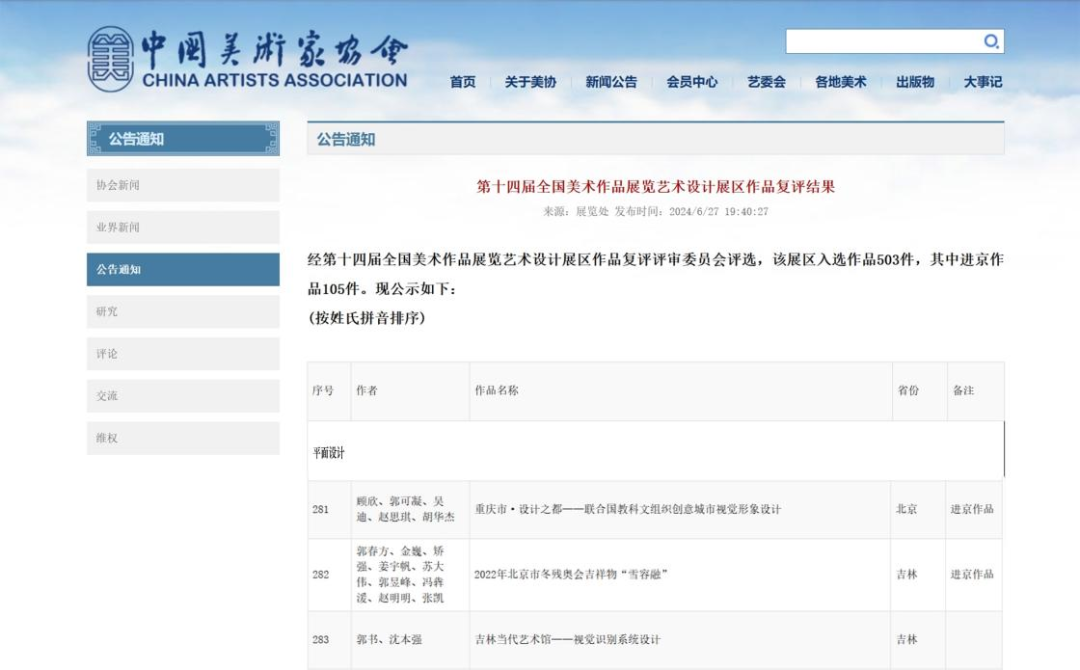Open the 研究 sidebar section
This screenshot has width=1080, height=670.
coord(183,312)
